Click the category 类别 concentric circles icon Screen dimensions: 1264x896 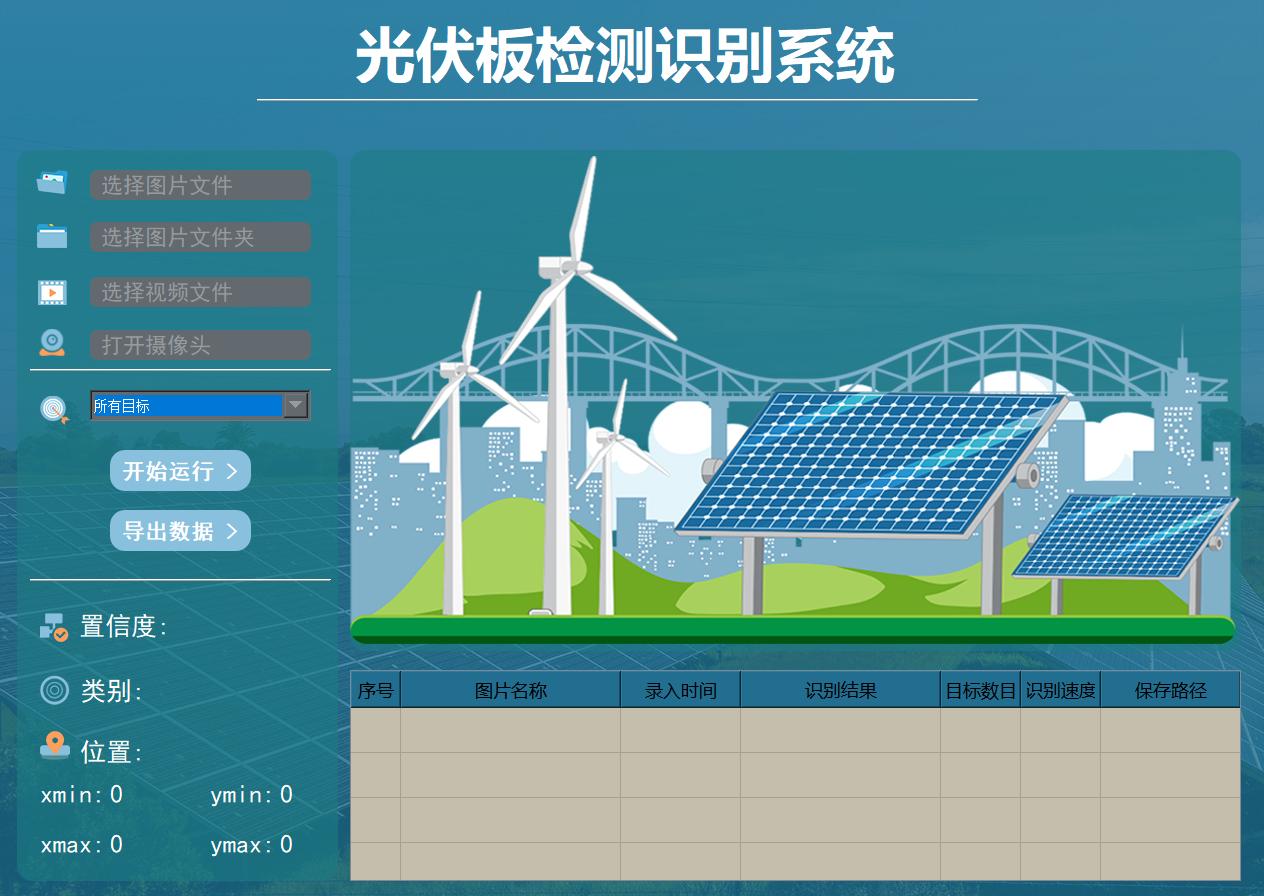[x=54, y=690]
